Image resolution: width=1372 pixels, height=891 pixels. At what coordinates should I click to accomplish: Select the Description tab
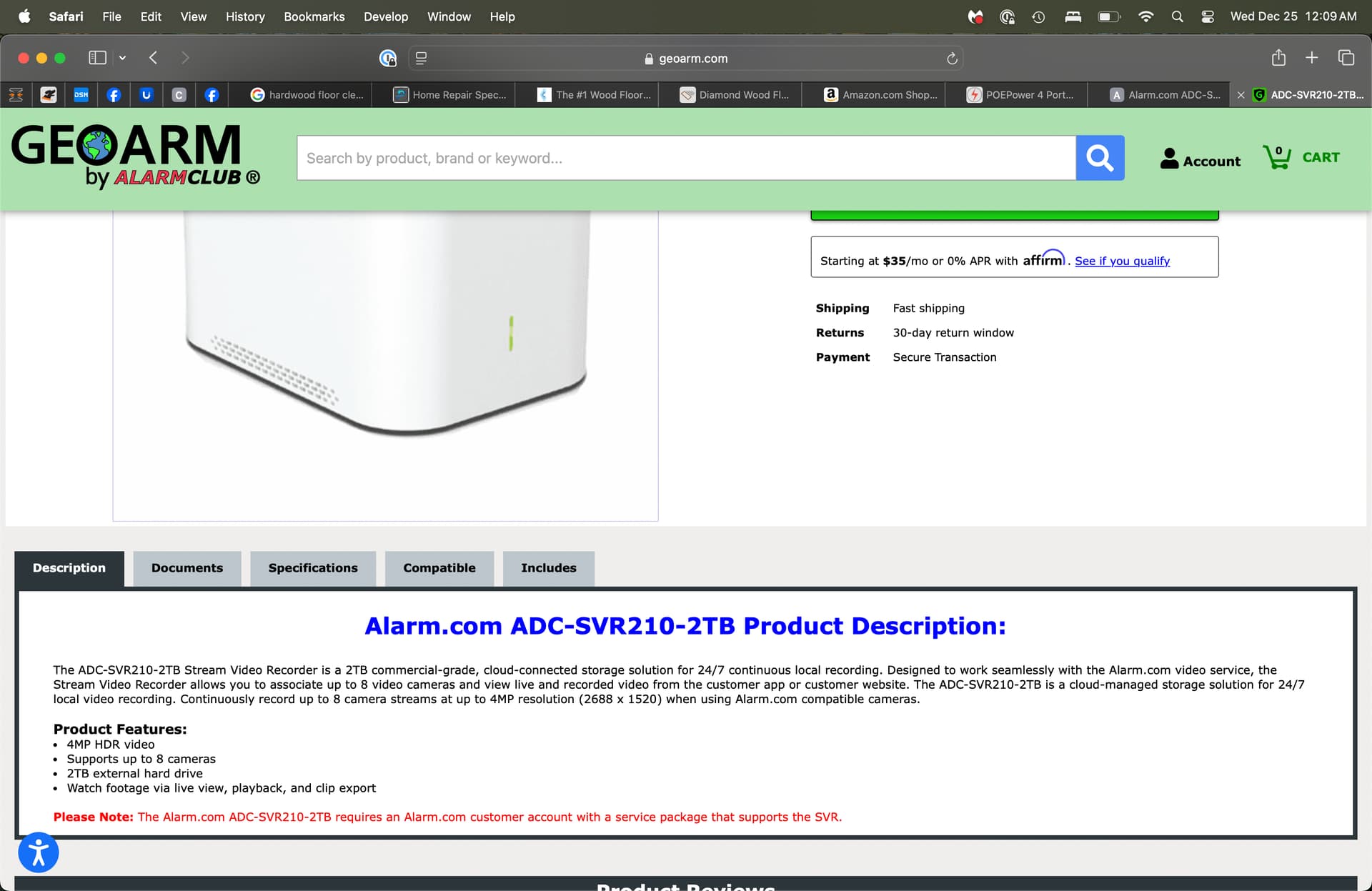coord(69,568)
